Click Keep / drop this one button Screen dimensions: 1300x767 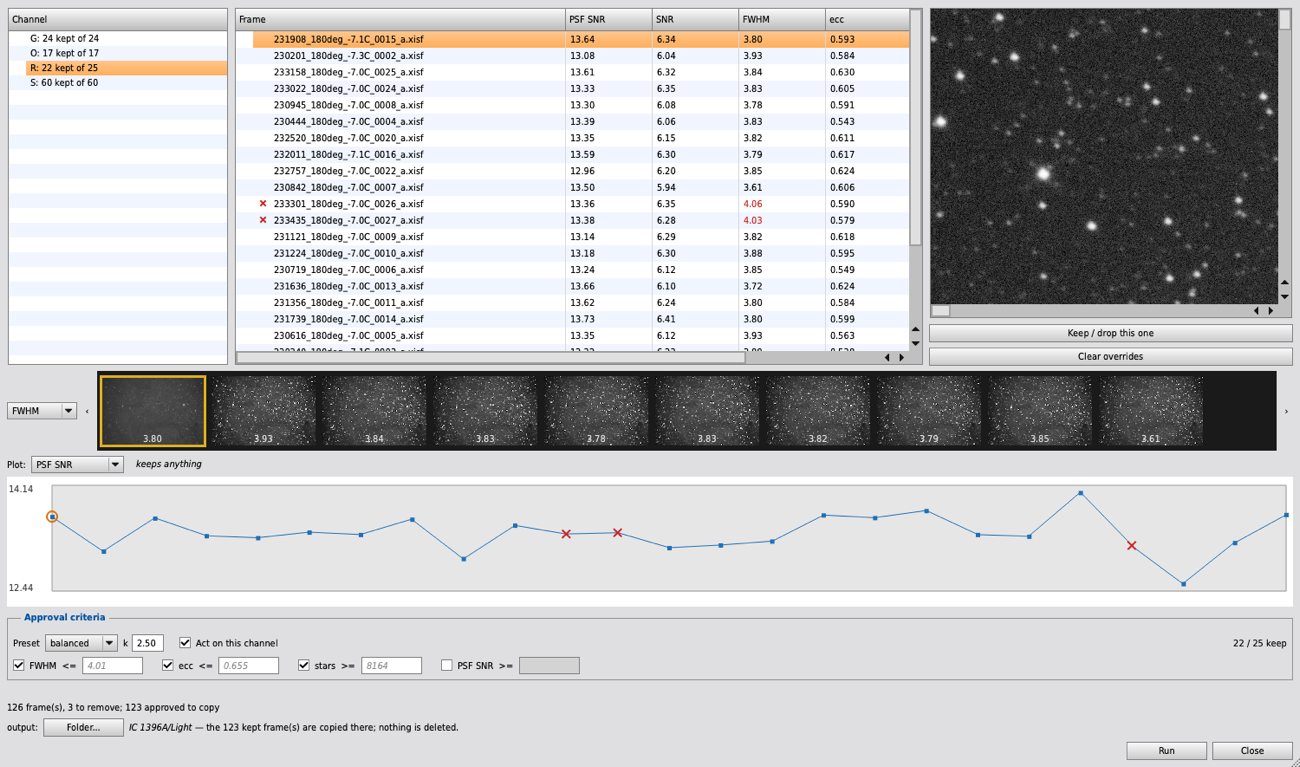(x=1110, y=333)
